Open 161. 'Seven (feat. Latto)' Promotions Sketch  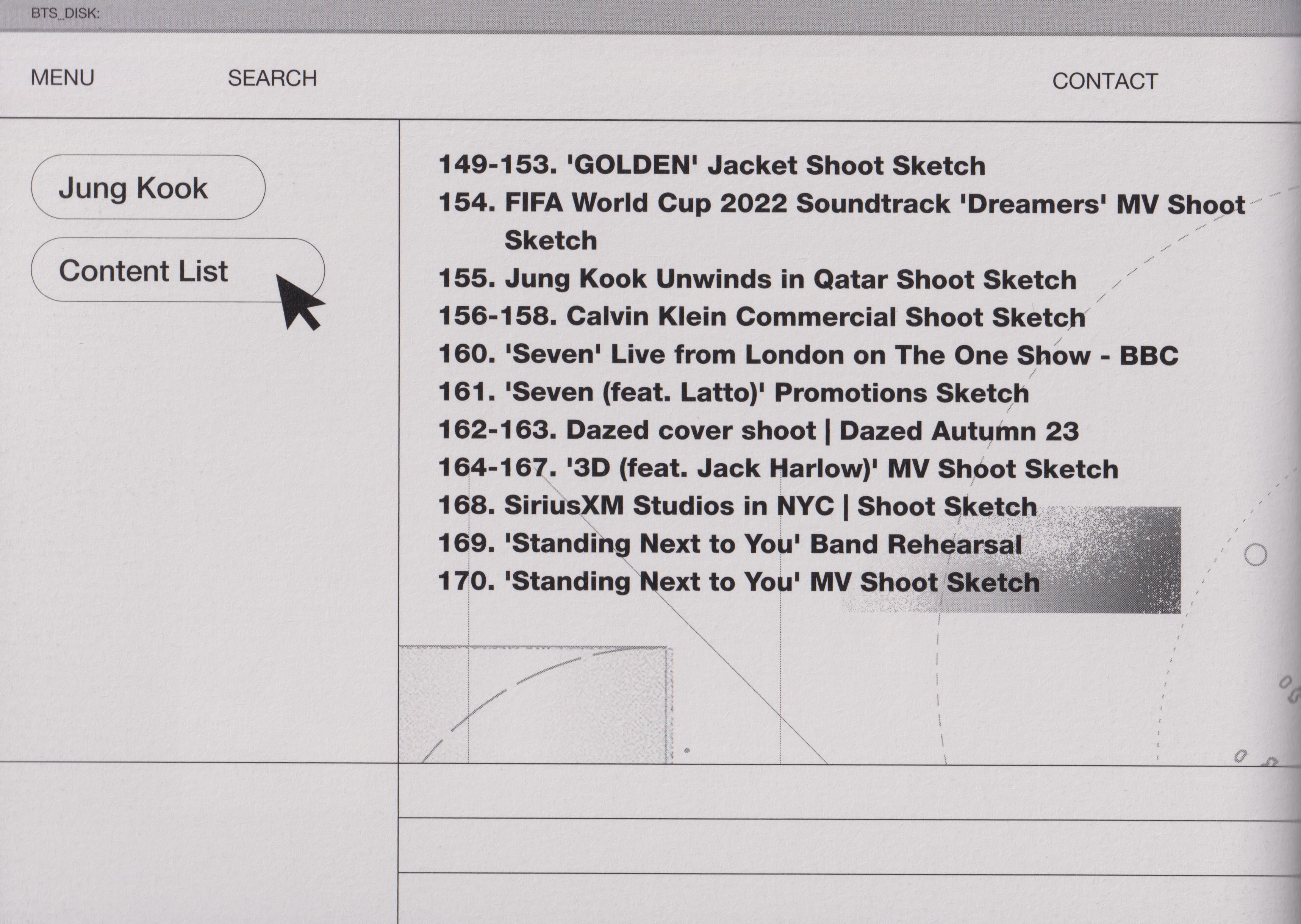[734, 392]
